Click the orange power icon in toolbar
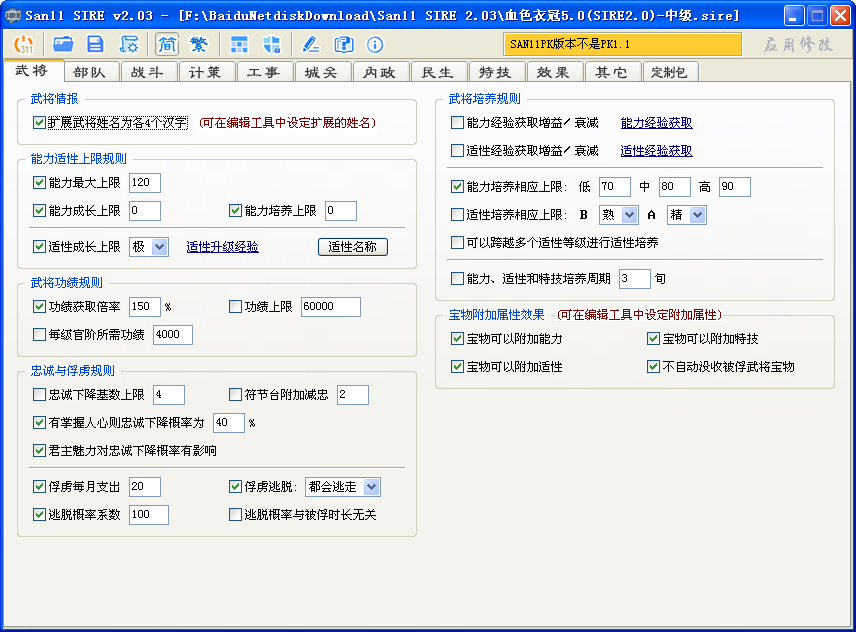Image resolution: width=856 pixels, height=632 pixels. point(22,44)
